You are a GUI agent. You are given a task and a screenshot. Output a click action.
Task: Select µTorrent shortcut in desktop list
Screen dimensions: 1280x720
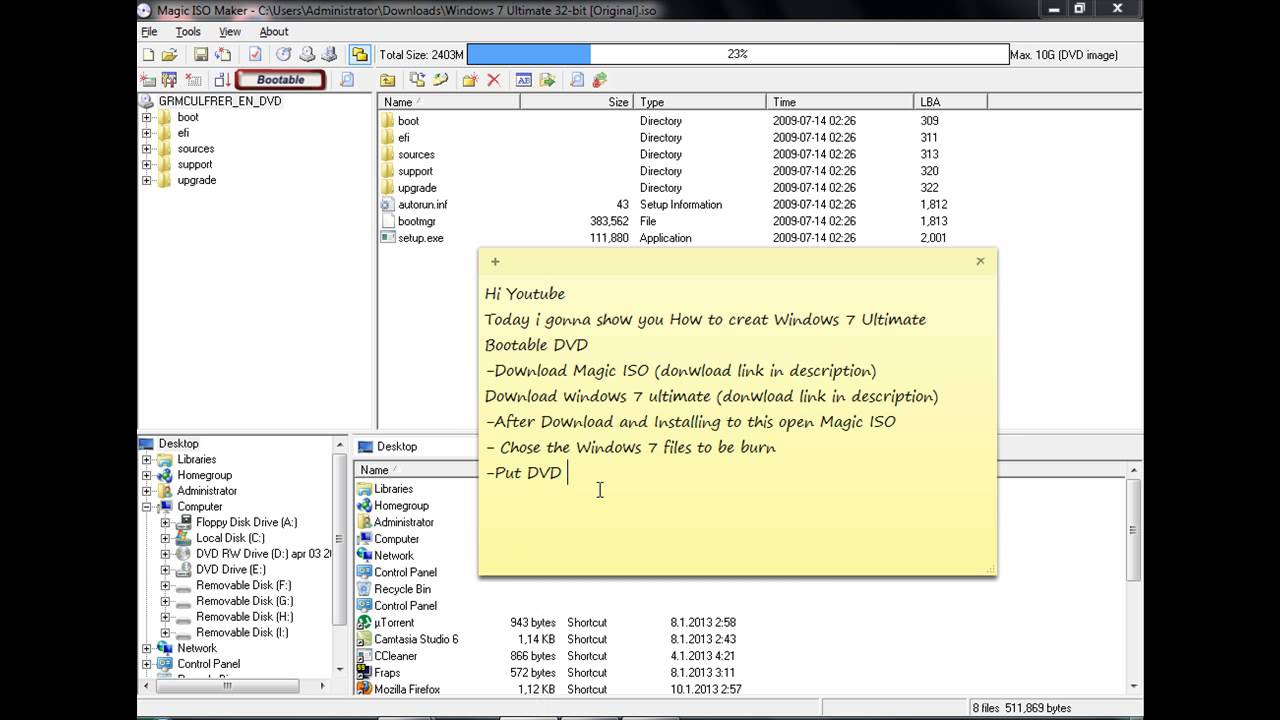point(394,622)
